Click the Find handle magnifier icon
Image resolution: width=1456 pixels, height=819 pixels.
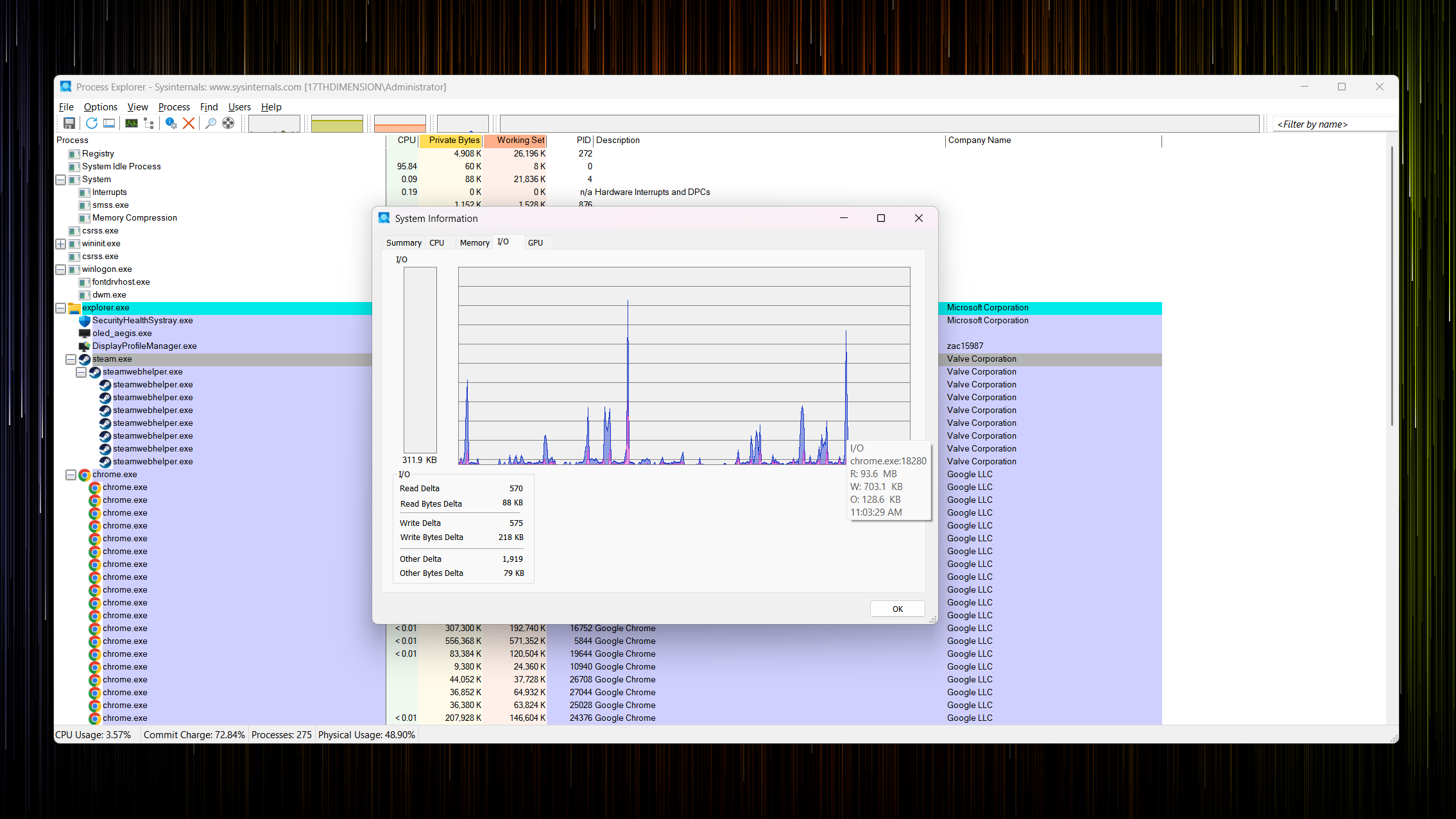click(x=210, y=123)
